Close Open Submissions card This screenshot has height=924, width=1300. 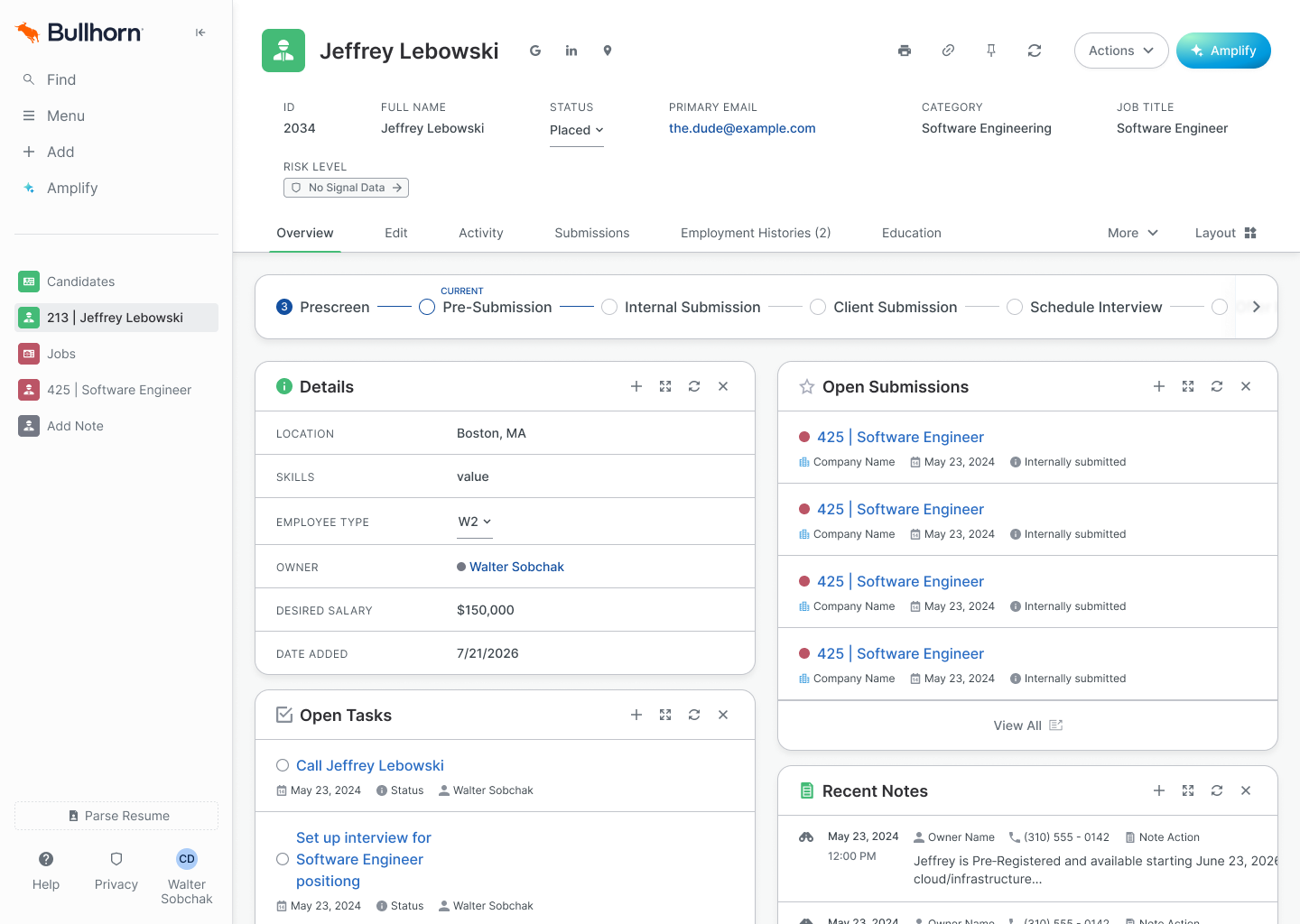pos(1246,386)
